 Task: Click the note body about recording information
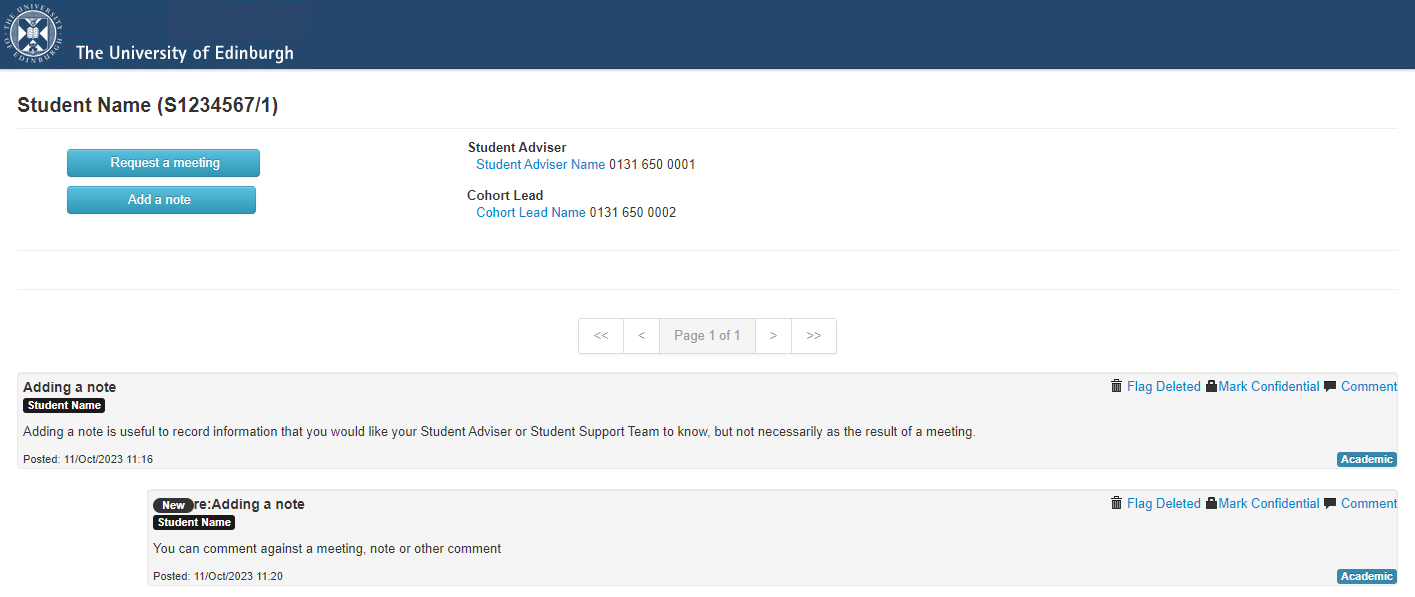click(x=498, y=432)
